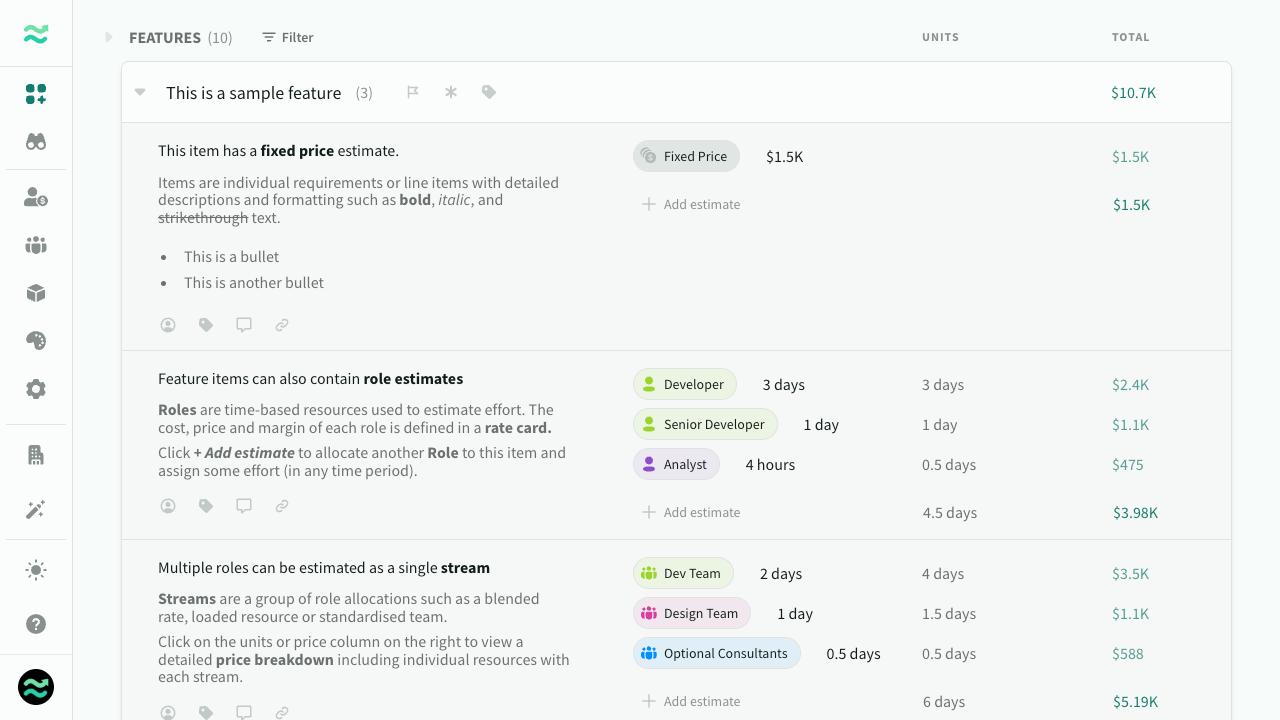This screenshot has width=1280, height=720.
Task: Open the dashboard grid-plus sidebar item
Action: (36, 94)
